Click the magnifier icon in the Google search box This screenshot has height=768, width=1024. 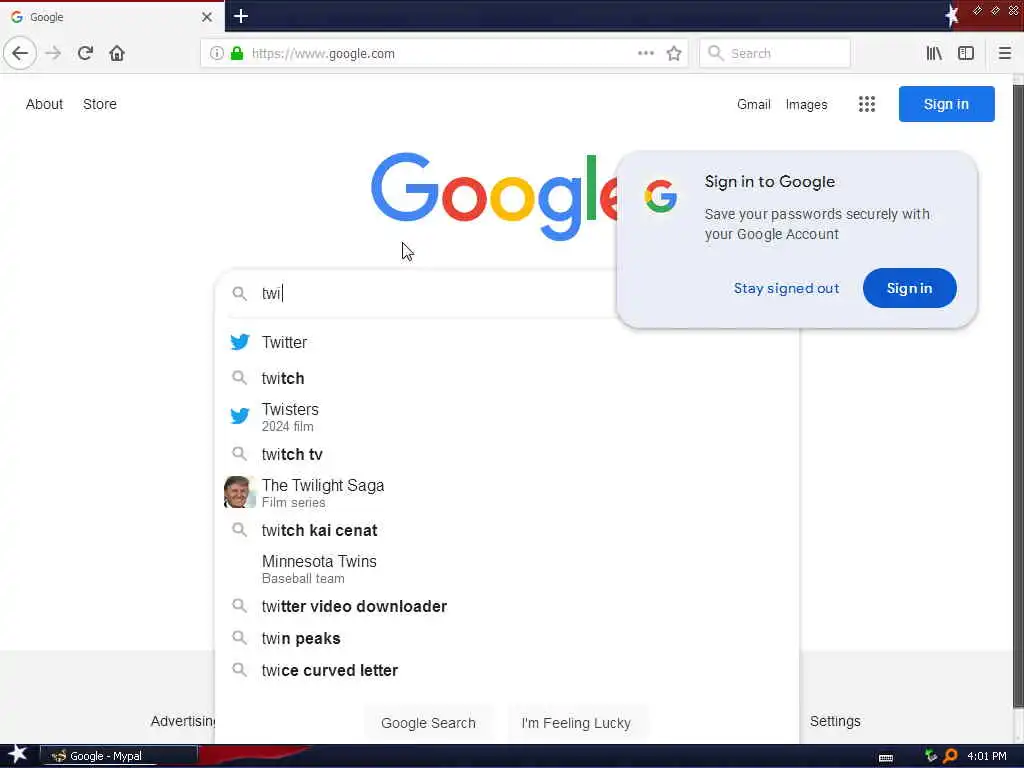[240, 293]
